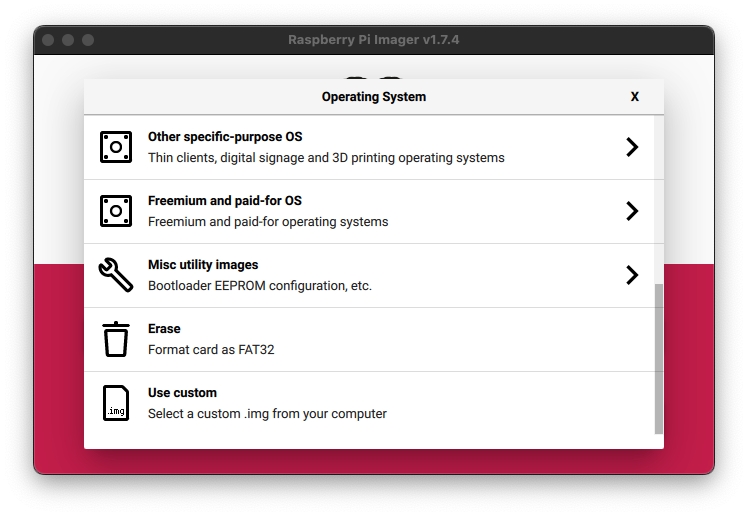This screenshot has width=748, height=516.
Task: Choose the Freemium and paid-for OS title
Action: (x=225, y=201)
